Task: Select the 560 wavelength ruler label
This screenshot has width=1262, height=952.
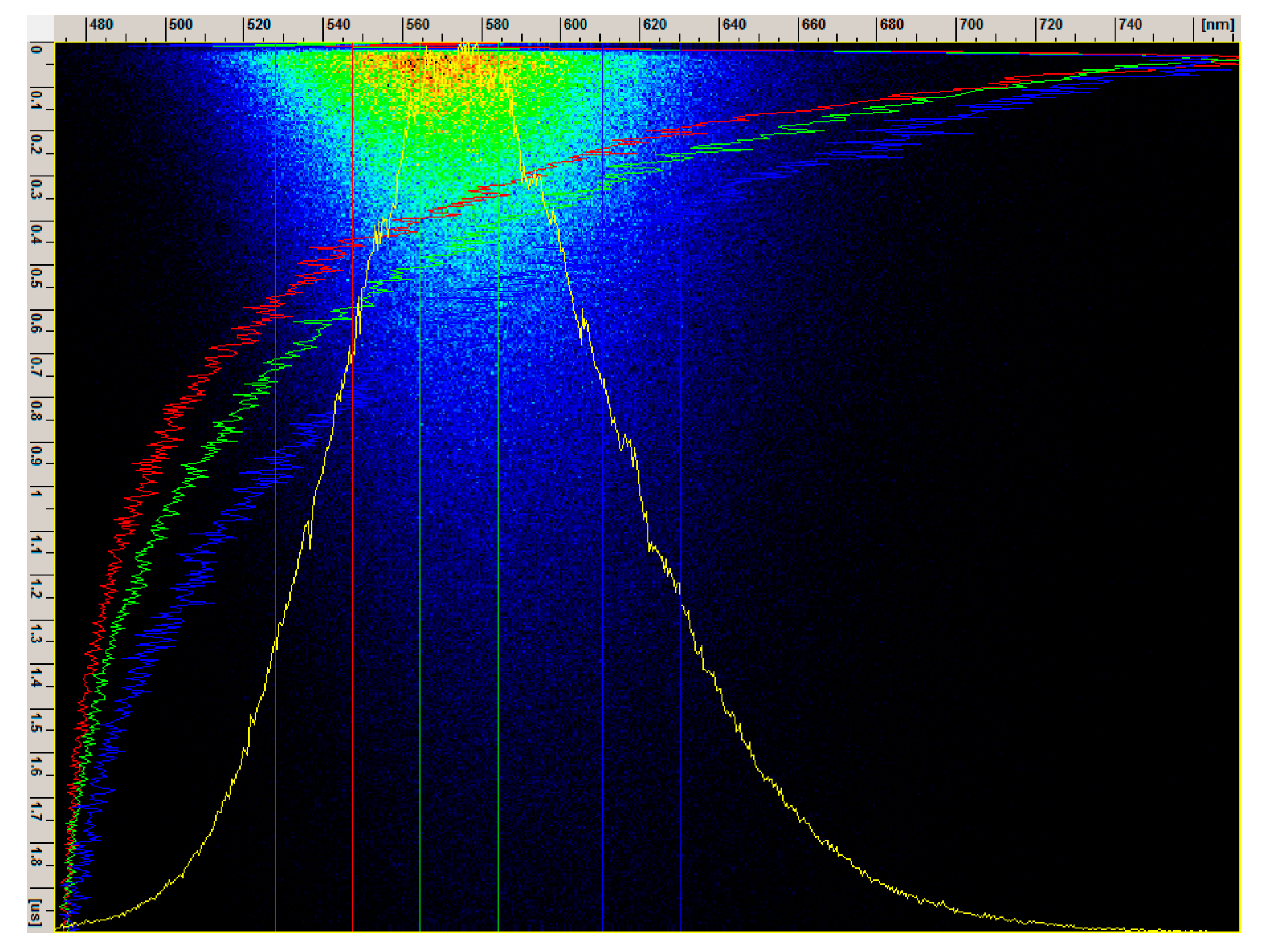Action: point(418,25)
